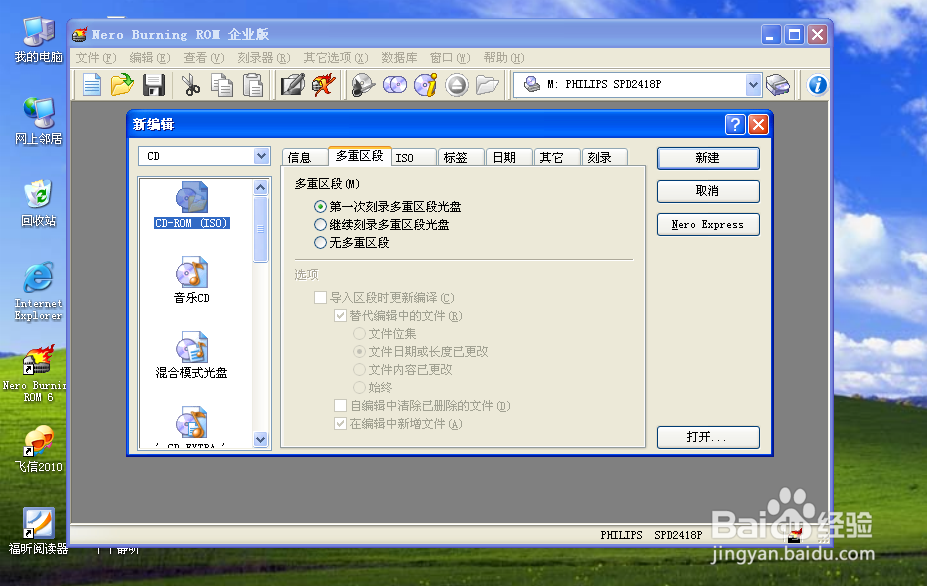
Task: Open the 数据库 menu
Action: [399, 58]
